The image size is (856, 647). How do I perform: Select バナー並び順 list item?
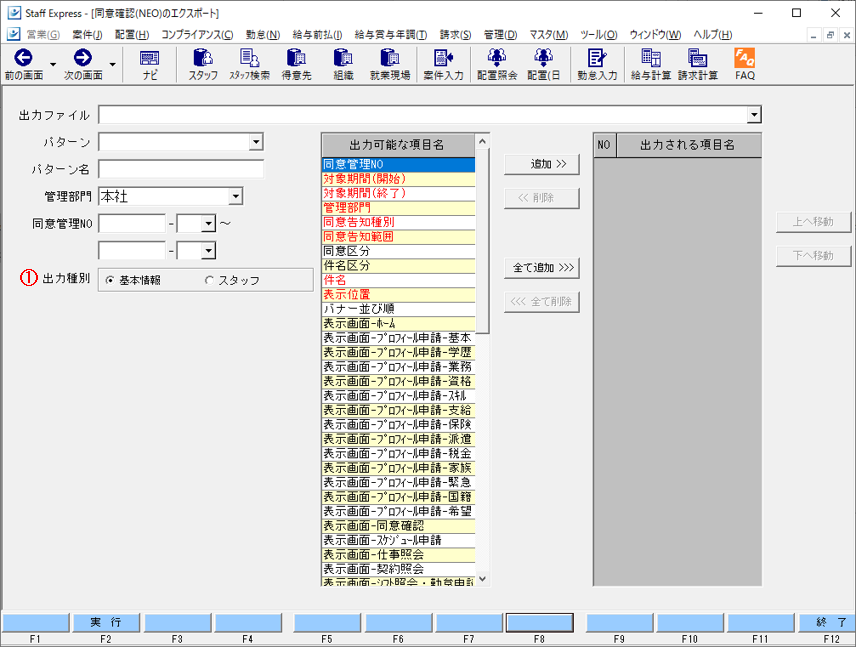(x=399, y=309)
